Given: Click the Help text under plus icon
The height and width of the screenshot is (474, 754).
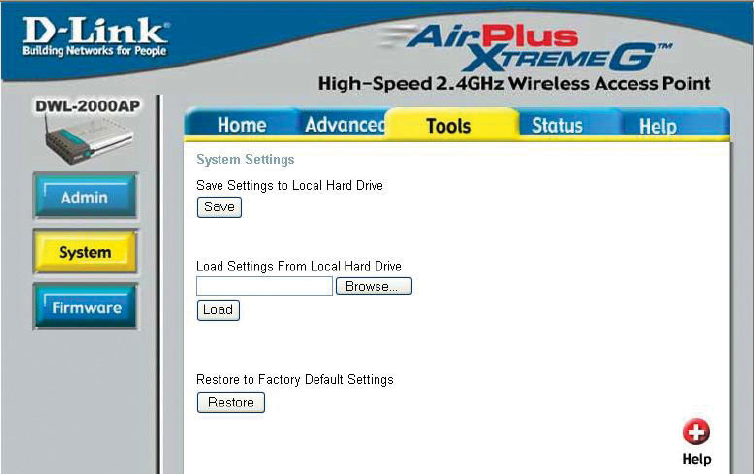Looking at the screenshot, I should click(697, 459).
